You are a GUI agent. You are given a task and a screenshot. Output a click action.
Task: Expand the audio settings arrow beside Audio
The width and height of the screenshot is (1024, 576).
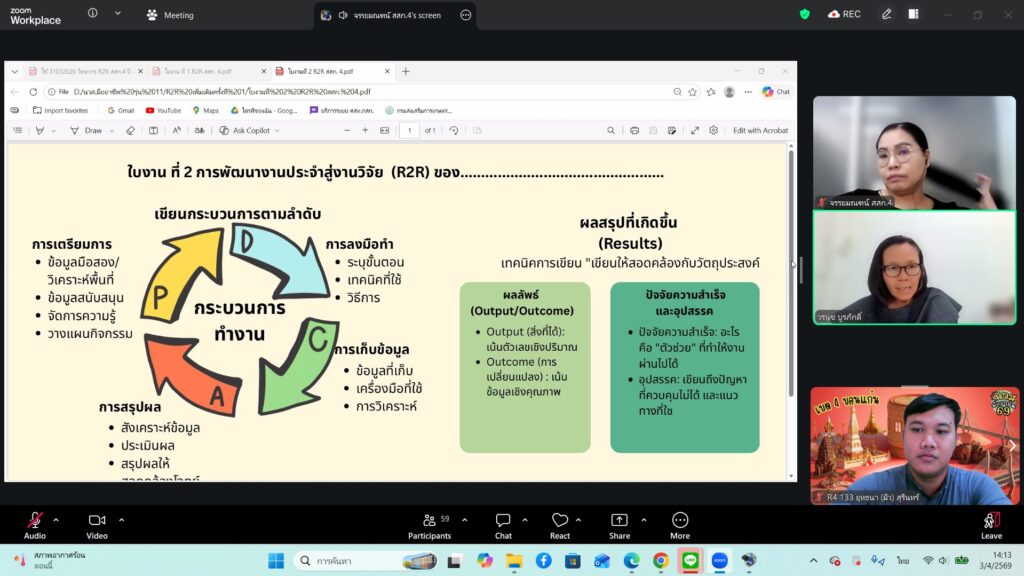click(56, 520)
